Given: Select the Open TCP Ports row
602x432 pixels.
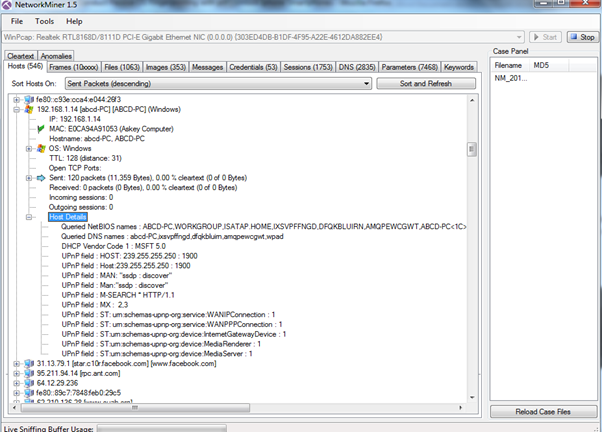Looking at the screenshot, I should (75, 168).
